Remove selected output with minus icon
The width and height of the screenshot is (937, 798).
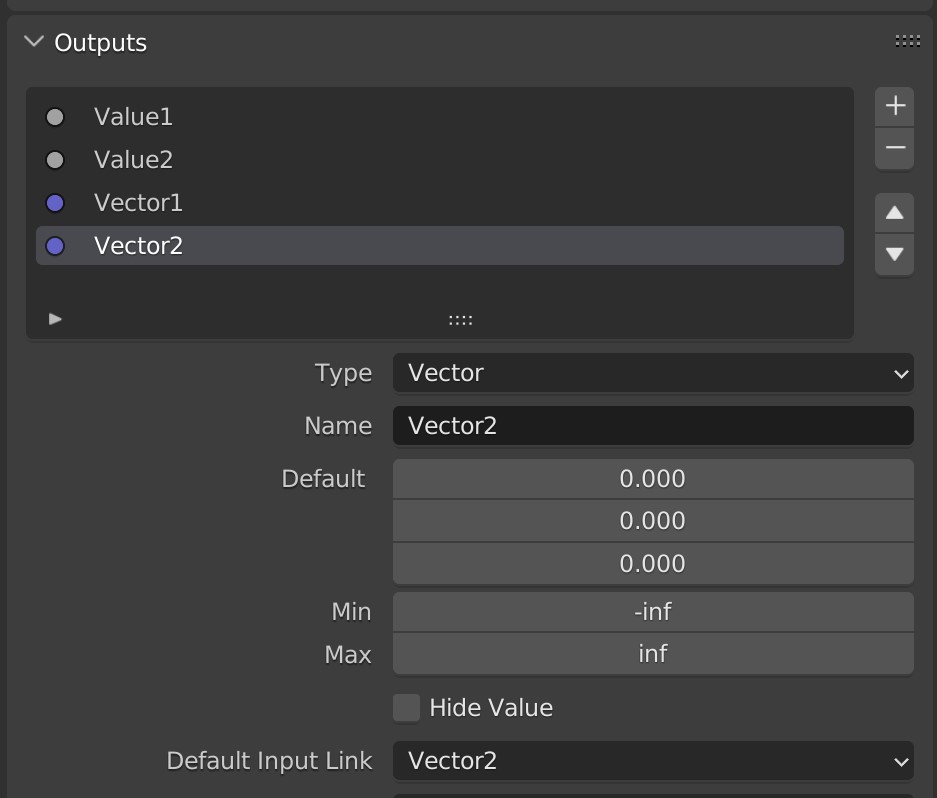pyautogui.click(x=895, y=148)
